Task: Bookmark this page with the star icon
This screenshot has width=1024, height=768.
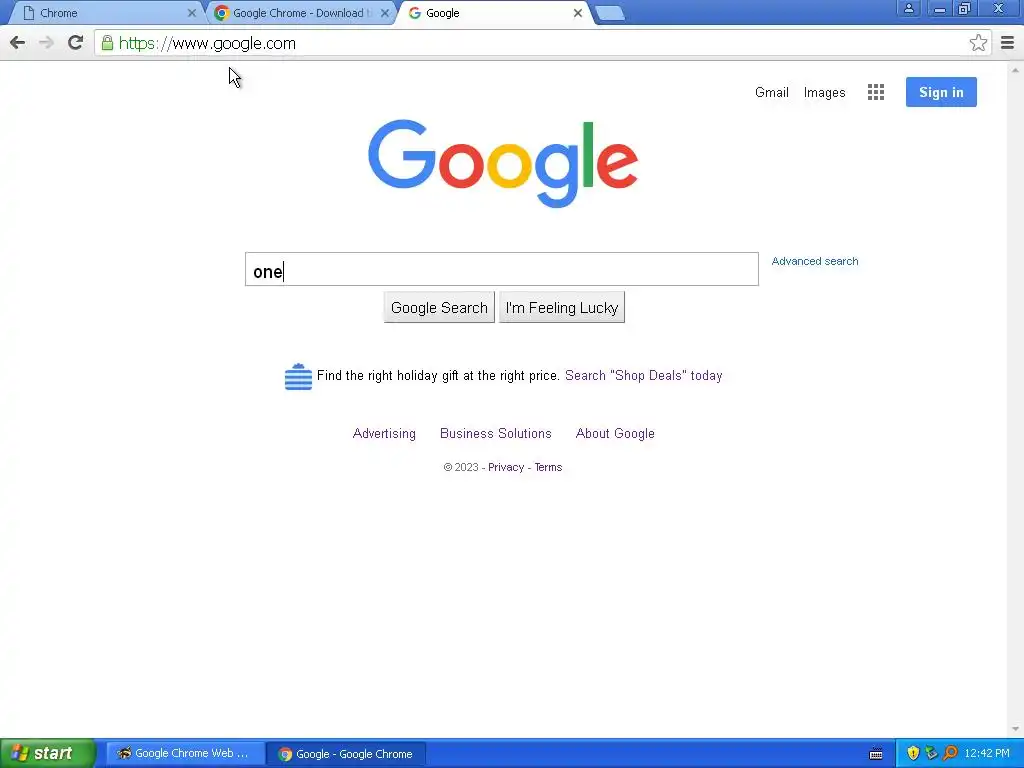Action: [x=978, y=43]
